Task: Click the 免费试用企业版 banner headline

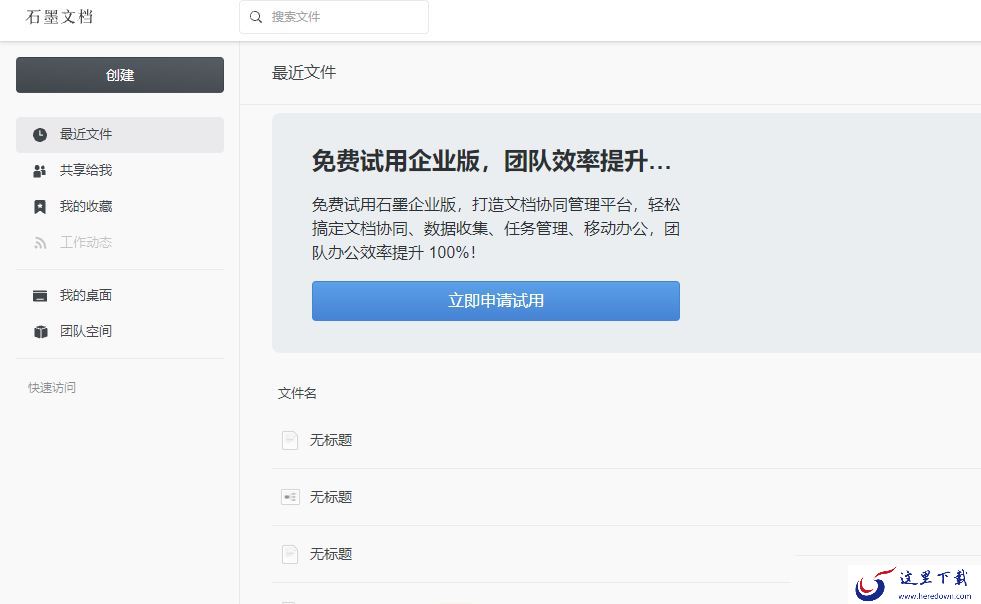Action: click(491, 161)
